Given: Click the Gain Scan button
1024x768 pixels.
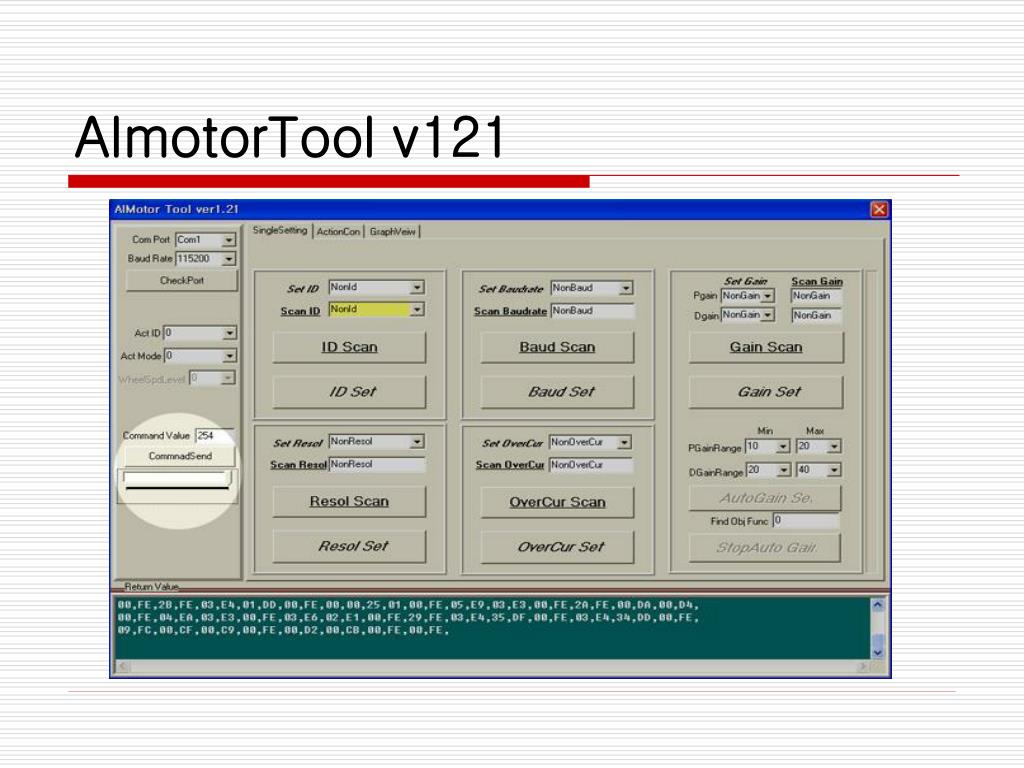Looking at the screenshot, I should [x=766, y=347].
